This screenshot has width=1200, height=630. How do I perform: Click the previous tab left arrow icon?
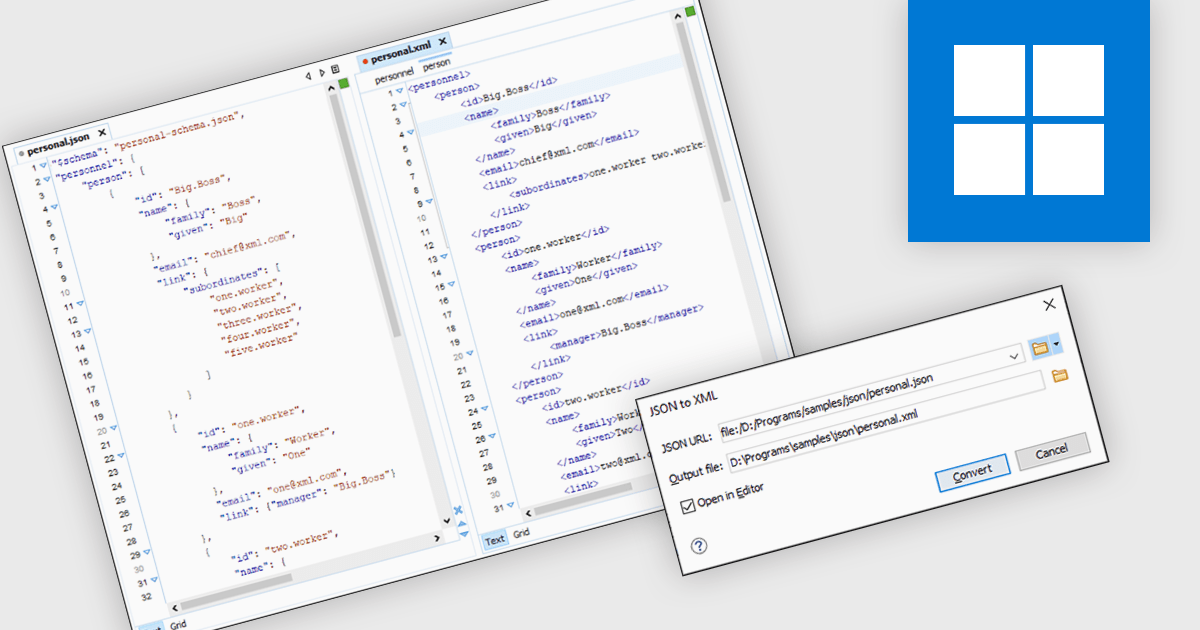point(308,75)
